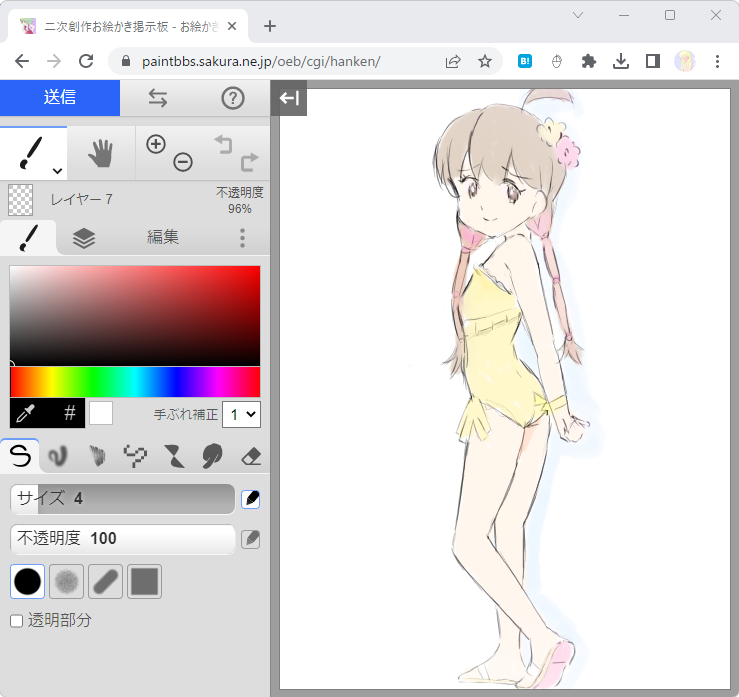This screenshot has width=739, height=697.
Task: Click the # hex color input button
Action: [69, 413]
